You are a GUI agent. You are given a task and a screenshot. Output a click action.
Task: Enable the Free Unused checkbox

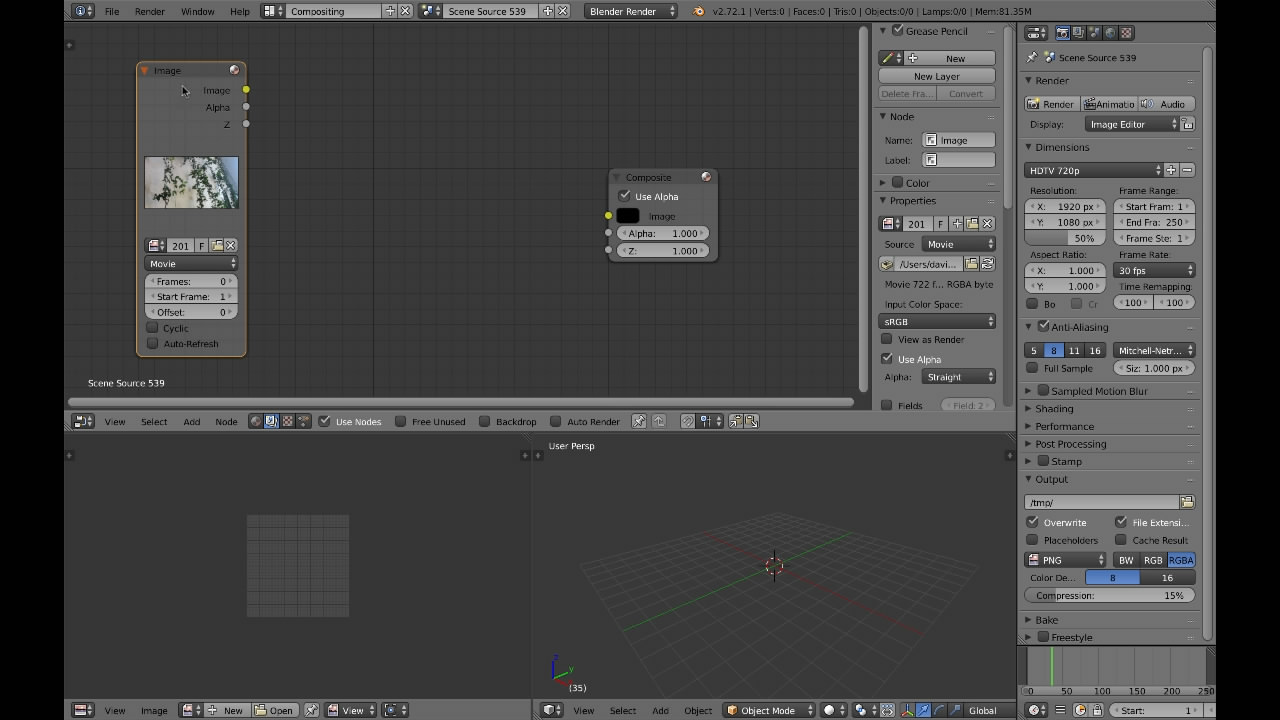point(400,421)
